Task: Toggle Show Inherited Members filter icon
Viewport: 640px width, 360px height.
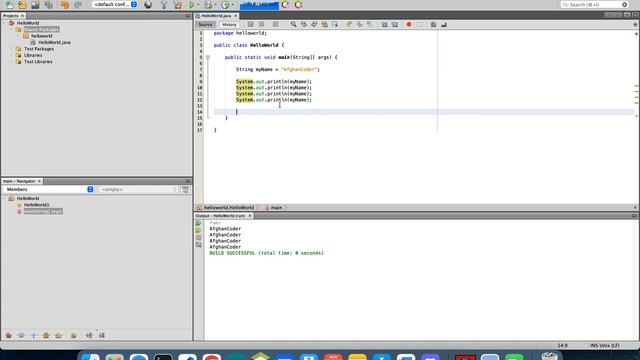Action: point(8,335)
